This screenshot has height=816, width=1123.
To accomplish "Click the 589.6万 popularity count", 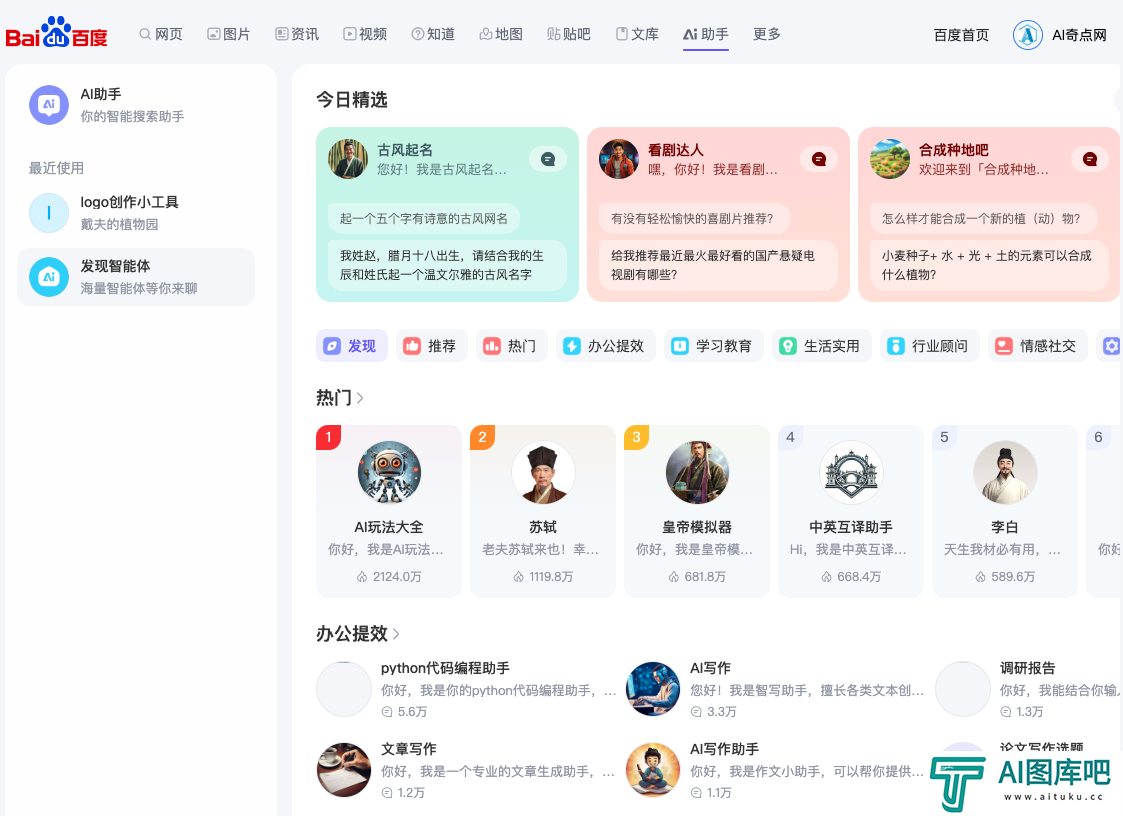I will pos(1006,577).
